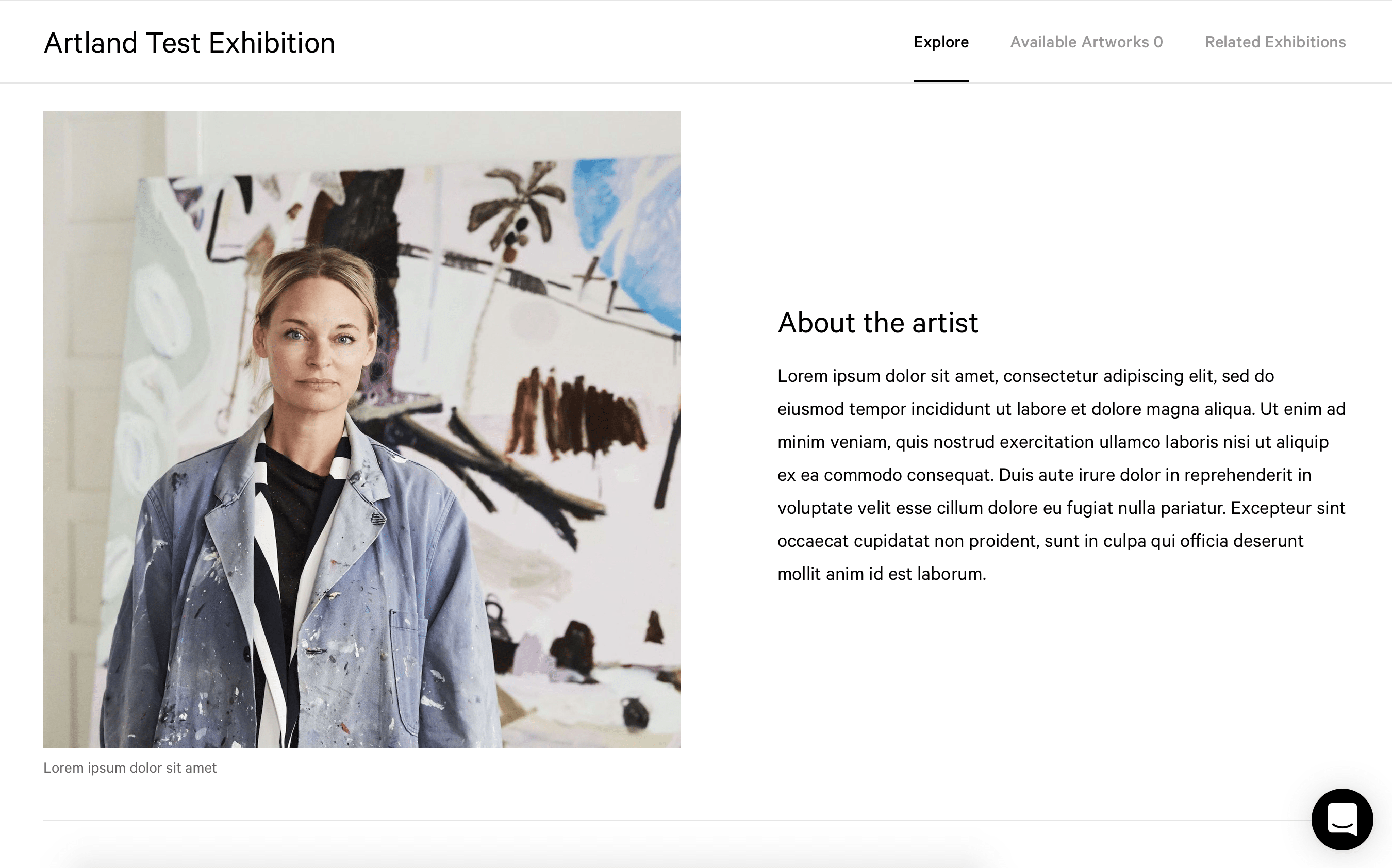Screen dimensions: 1392x868
Task: Open the Available Artworks tab
Action: click(x=1086, y=42)
